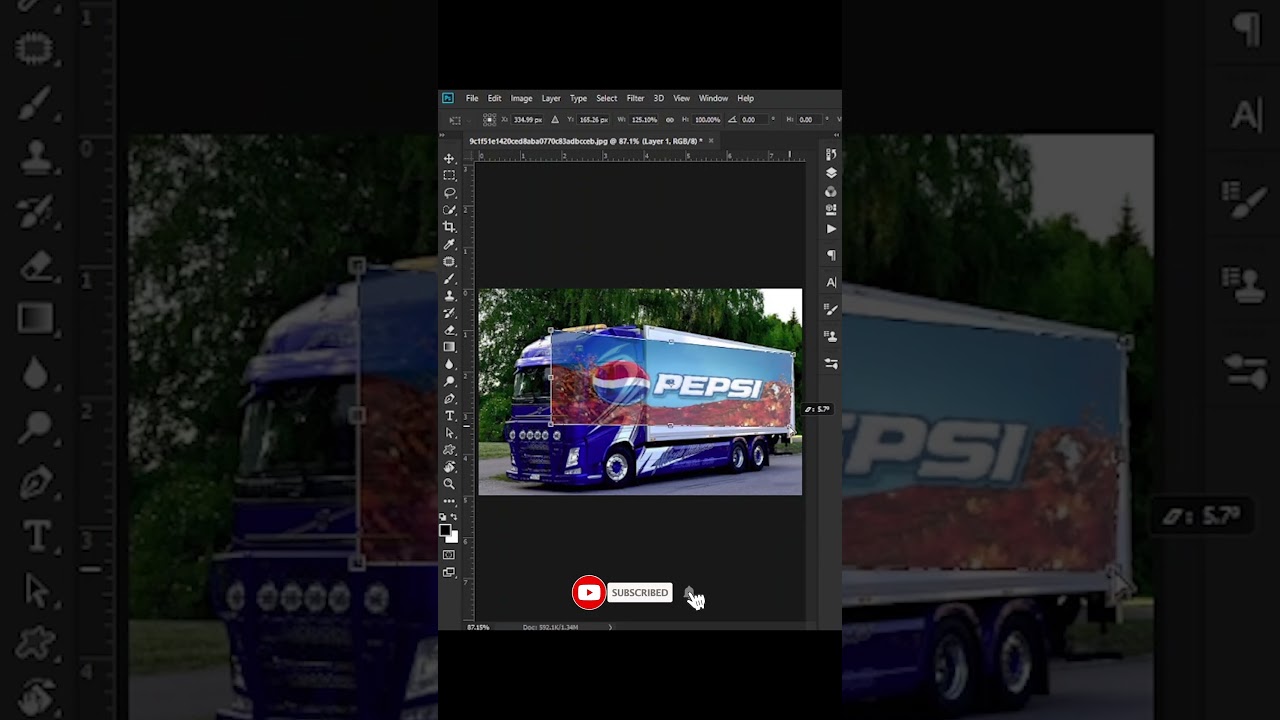Open the Character panel icon
The width and height of the screenshot is (1280, 720).
click(831, 282)
